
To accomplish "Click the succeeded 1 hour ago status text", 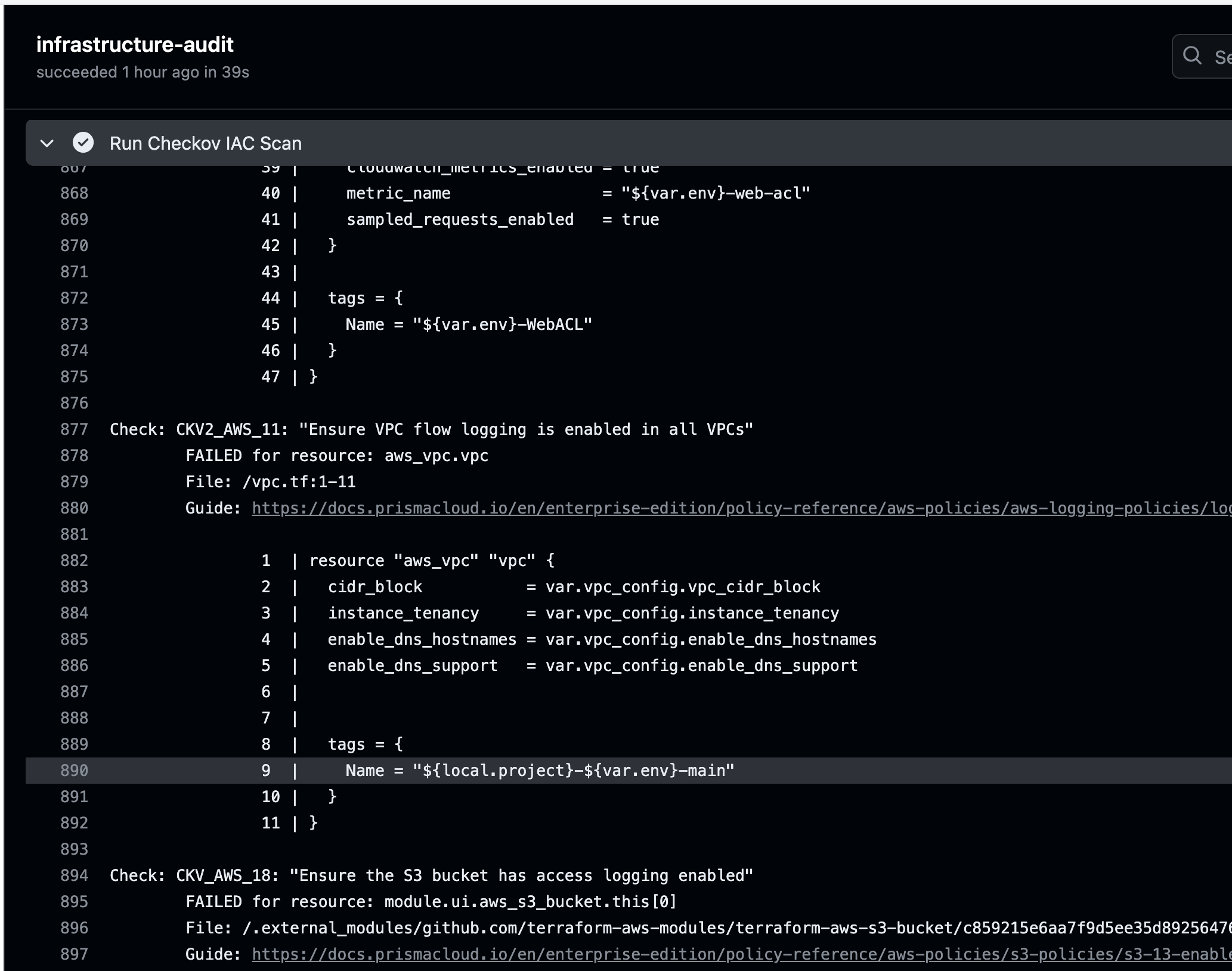I will 143,72.
